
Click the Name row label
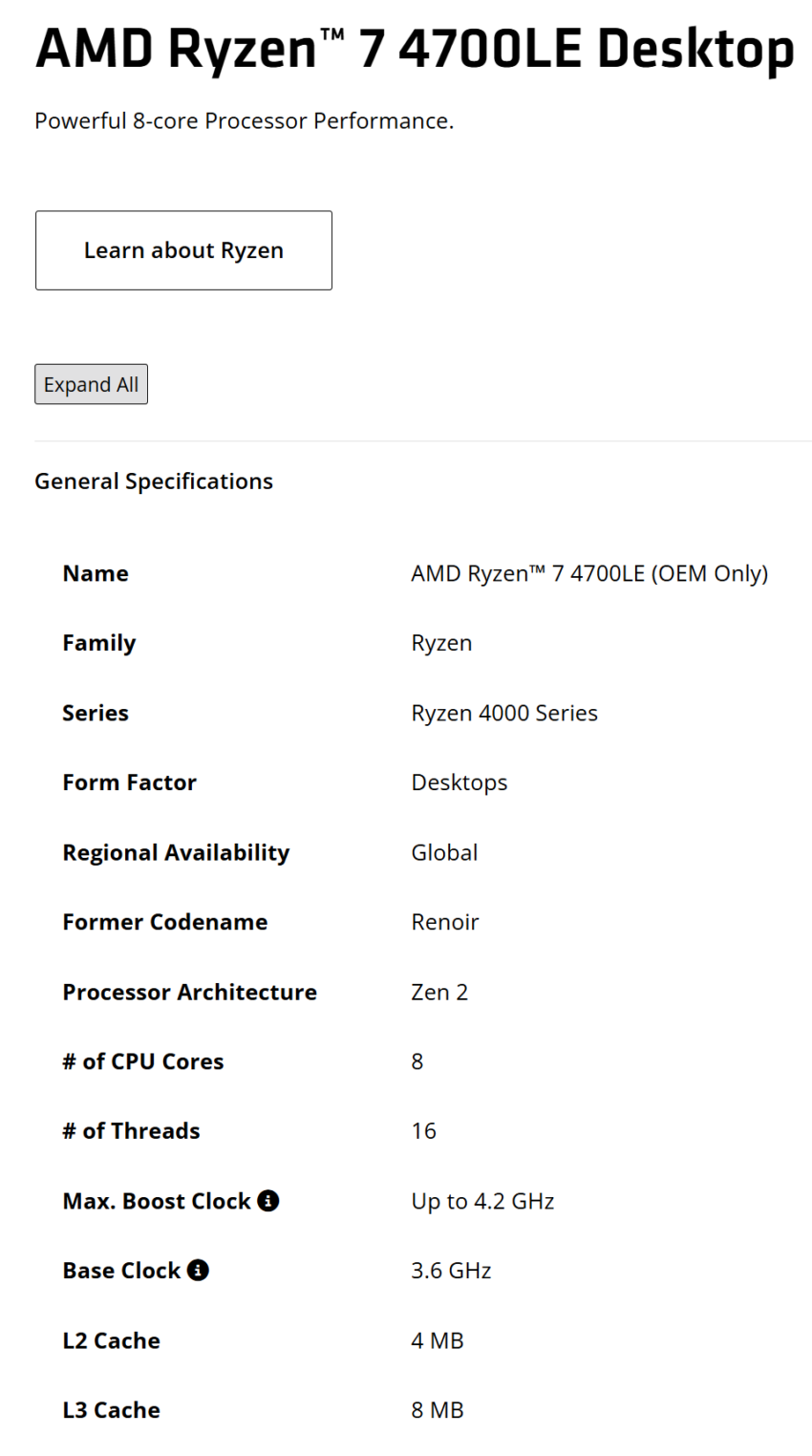[x=96, y=573]
